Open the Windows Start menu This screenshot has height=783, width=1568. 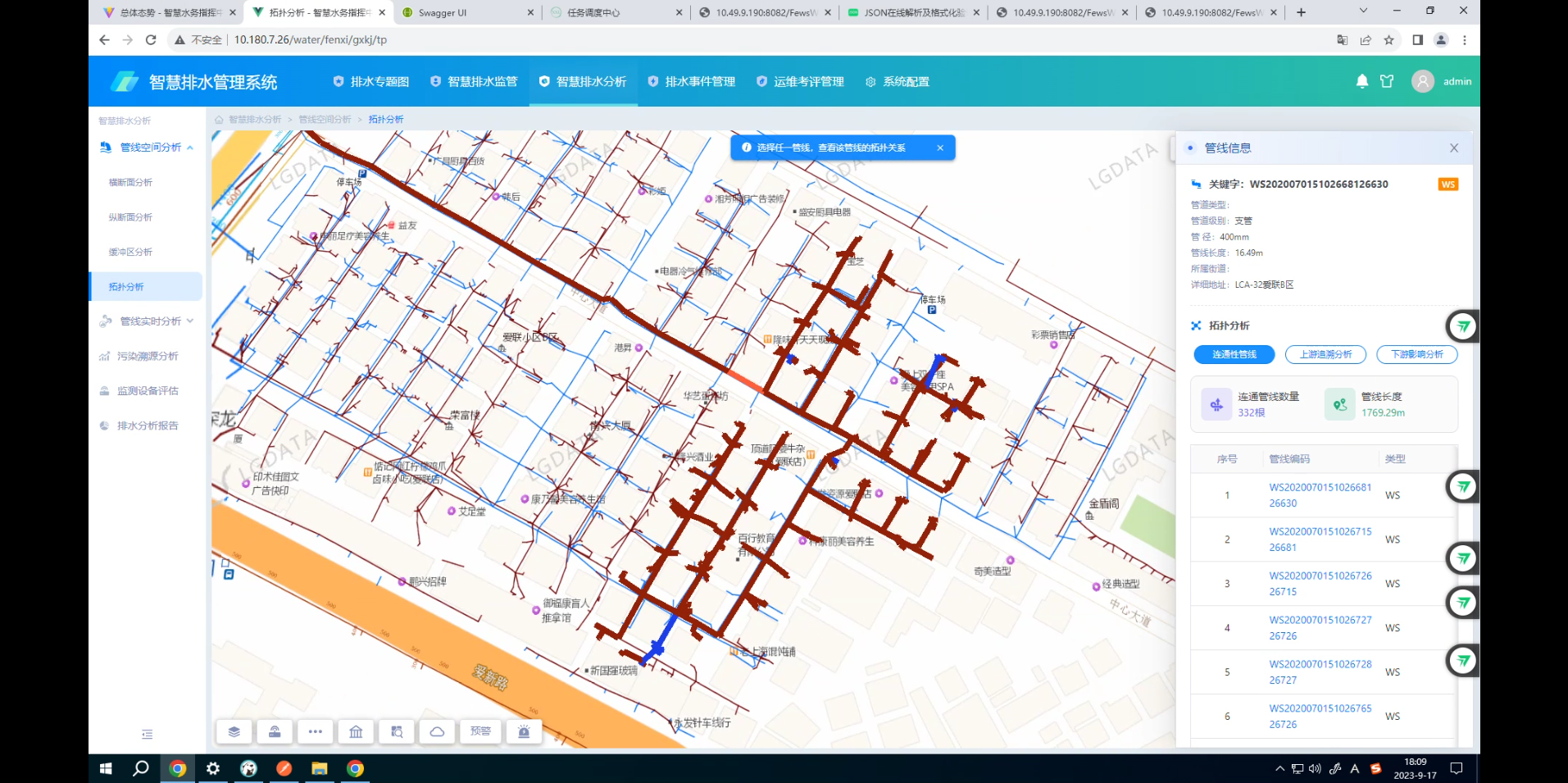[106, 768]
